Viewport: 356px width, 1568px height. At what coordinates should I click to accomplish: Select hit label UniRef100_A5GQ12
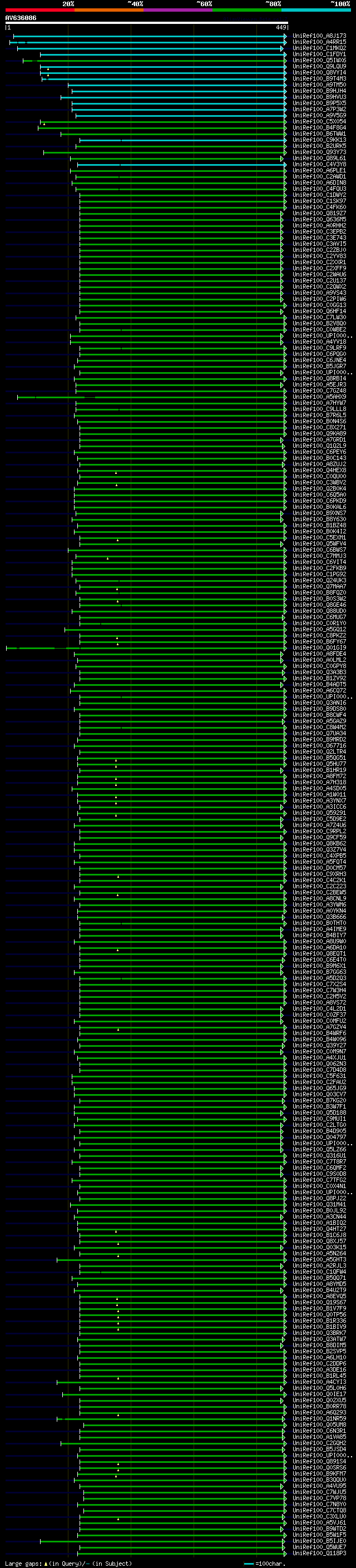[319, 630]
